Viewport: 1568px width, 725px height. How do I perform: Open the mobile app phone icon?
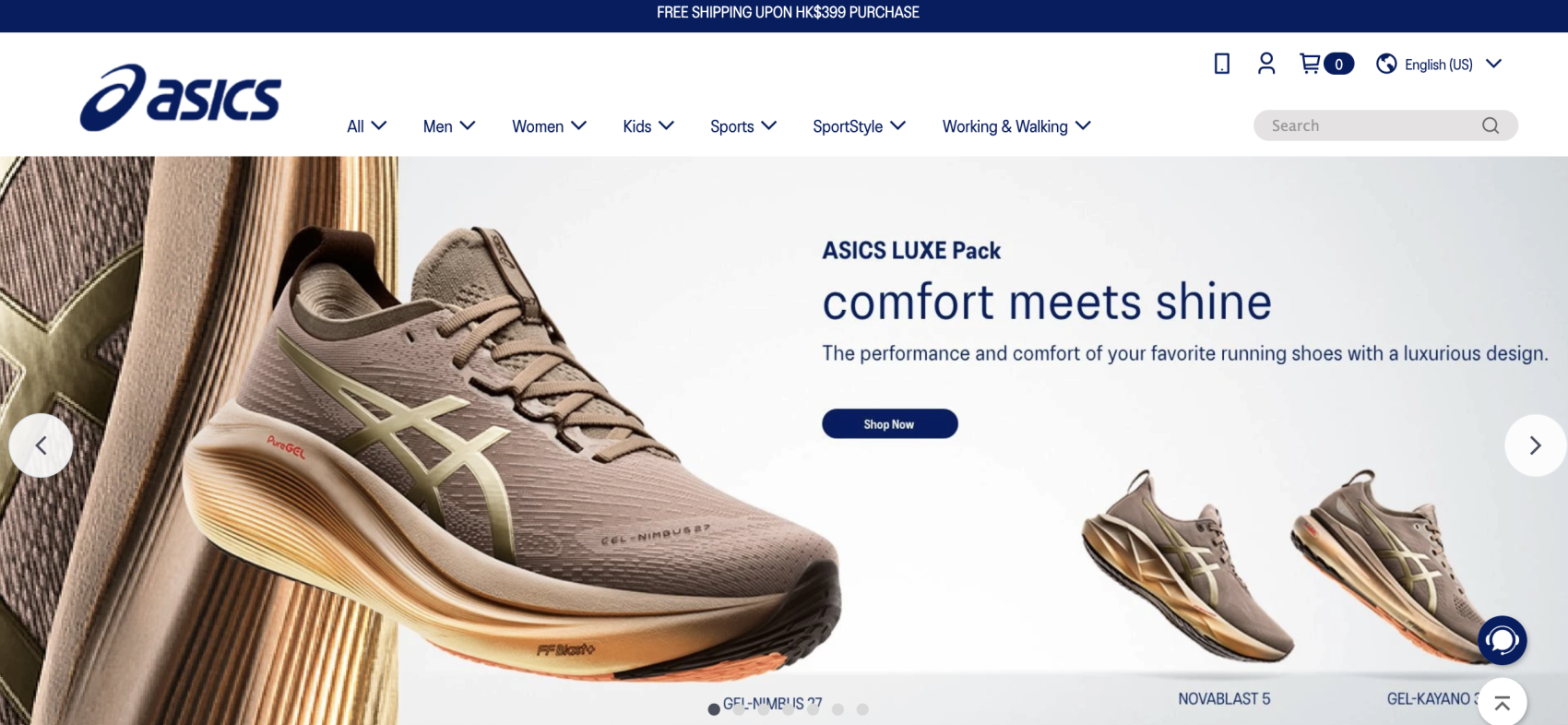[1221, 64]
